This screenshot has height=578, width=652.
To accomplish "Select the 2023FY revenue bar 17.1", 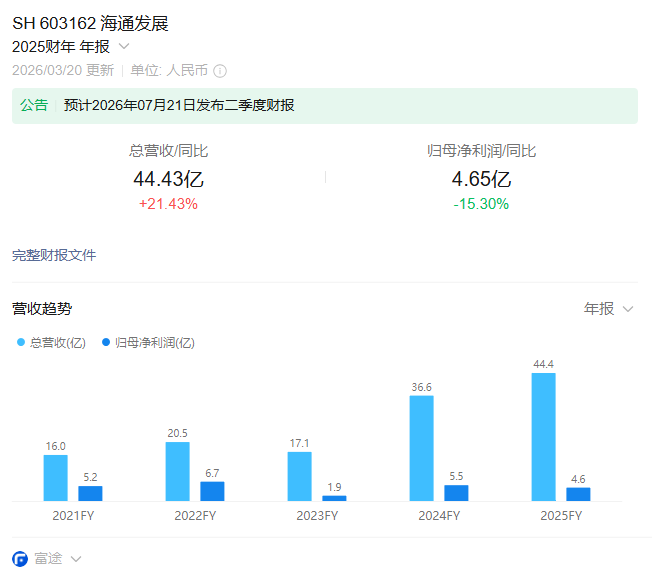I will [299, 477].
